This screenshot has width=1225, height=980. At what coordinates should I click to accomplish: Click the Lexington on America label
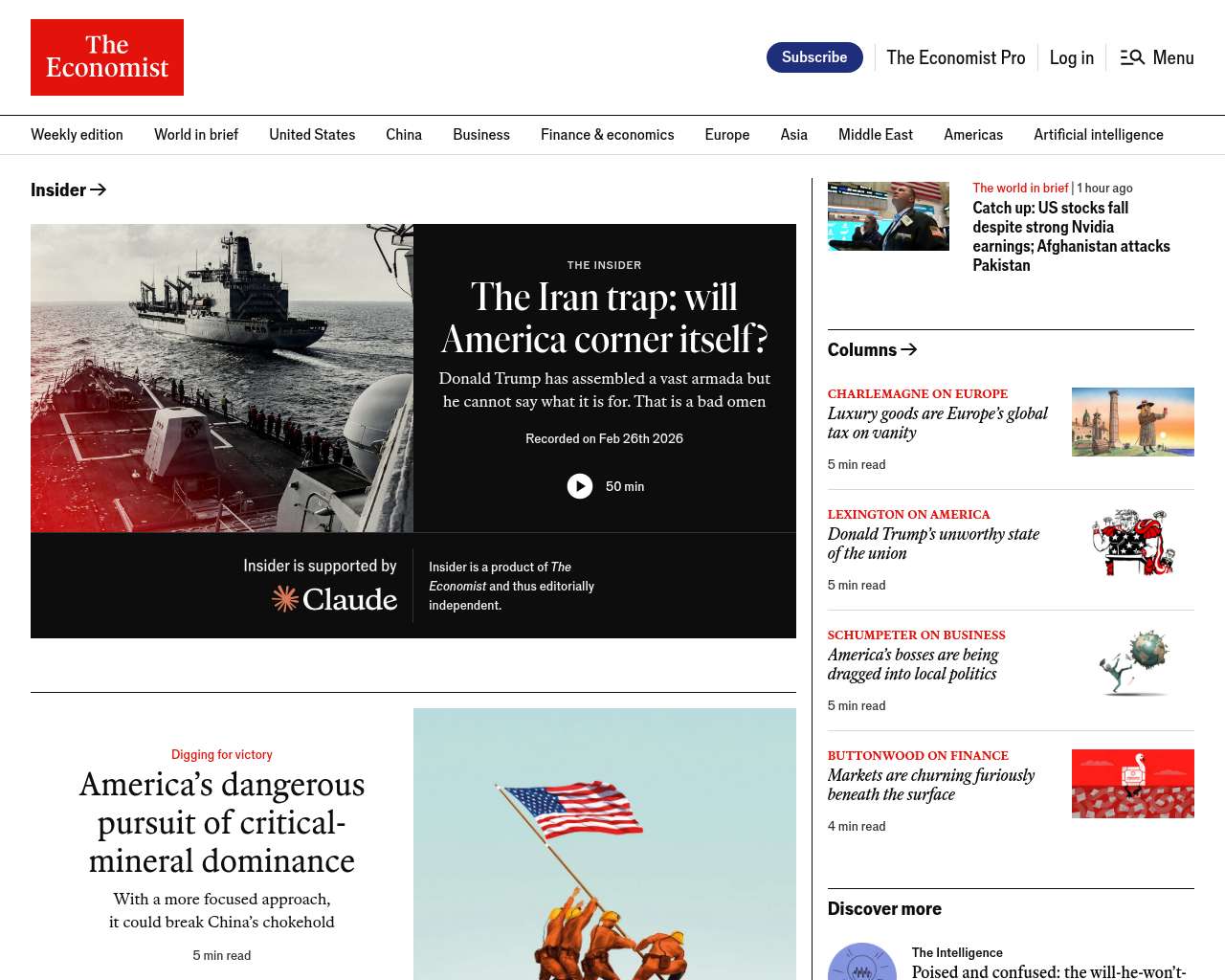click(x=909, y=515)
